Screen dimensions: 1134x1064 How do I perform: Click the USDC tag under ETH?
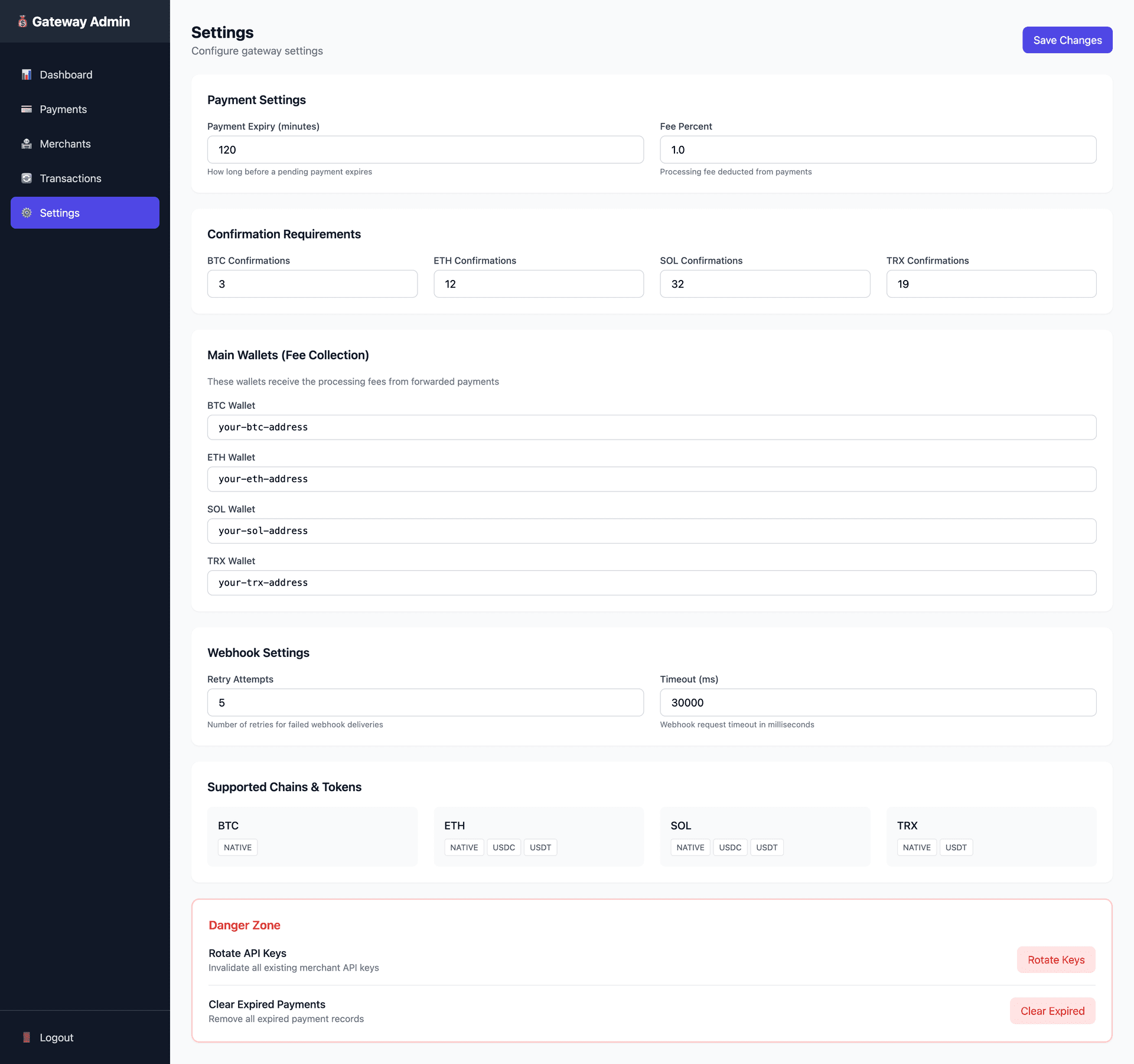[x=503, y=847]
